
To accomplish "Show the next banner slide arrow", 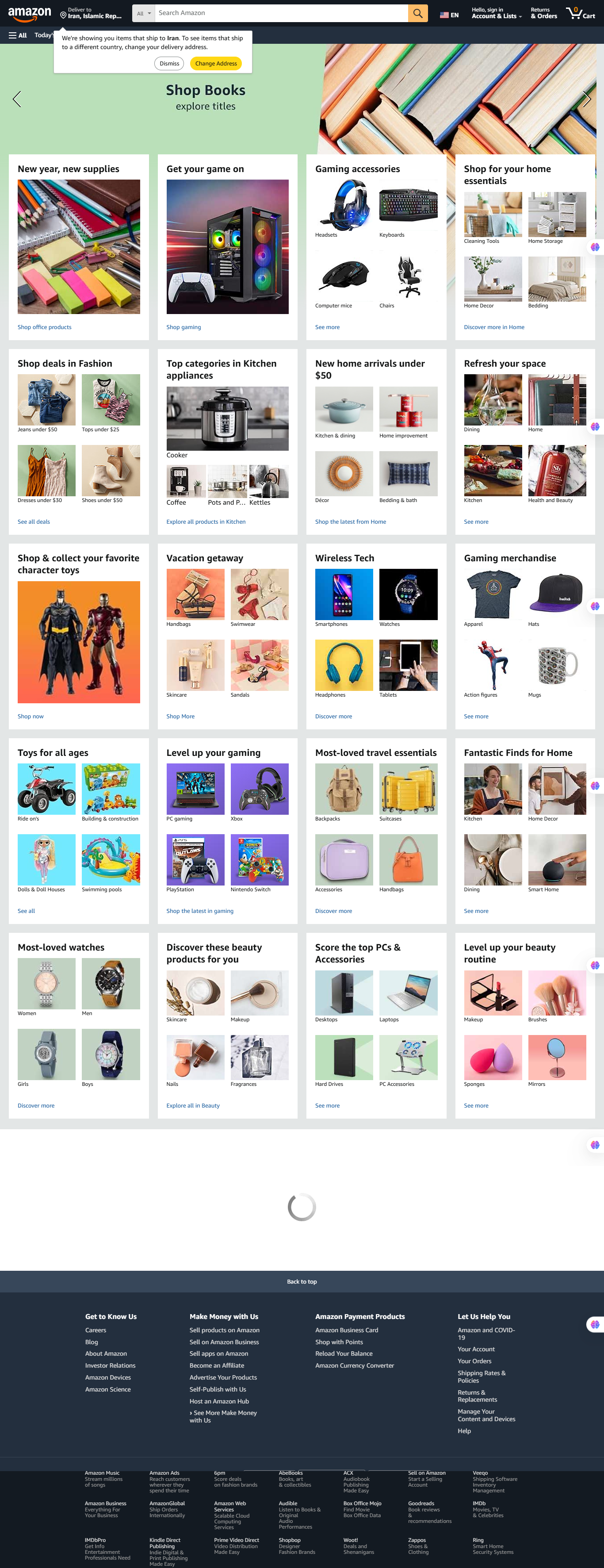I will (586, 99).
